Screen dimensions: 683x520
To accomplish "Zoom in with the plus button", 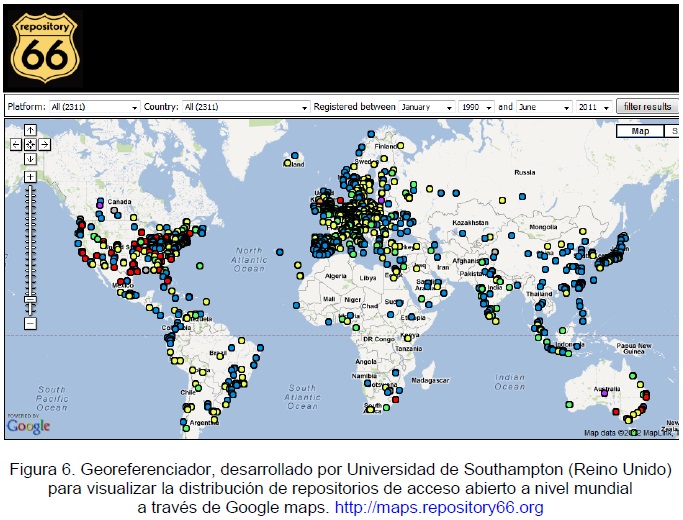I will coord(30,177).
